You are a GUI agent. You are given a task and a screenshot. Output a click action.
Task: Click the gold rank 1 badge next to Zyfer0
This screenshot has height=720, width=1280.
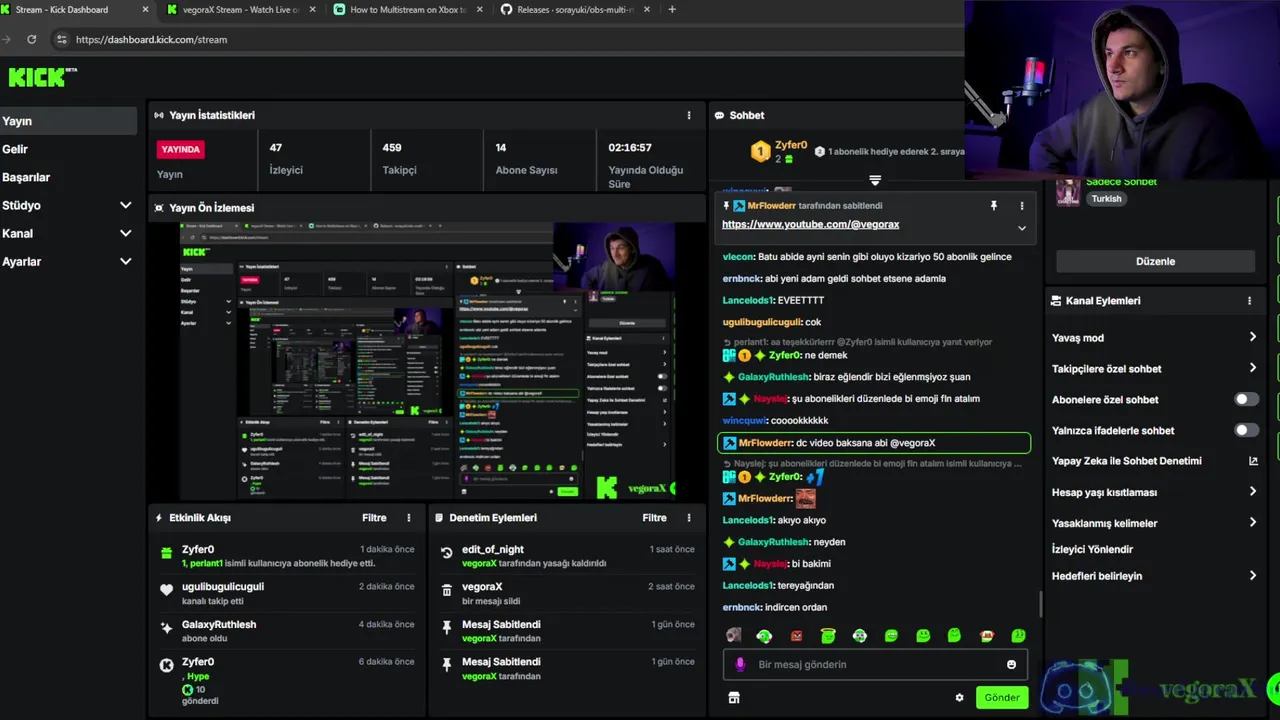(x=761, y=152)
